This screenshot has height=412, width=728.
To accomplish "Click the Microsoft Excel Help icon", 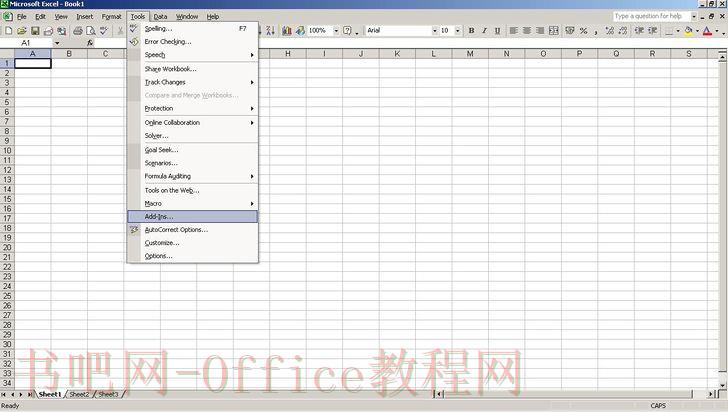I will click(347, 31).
